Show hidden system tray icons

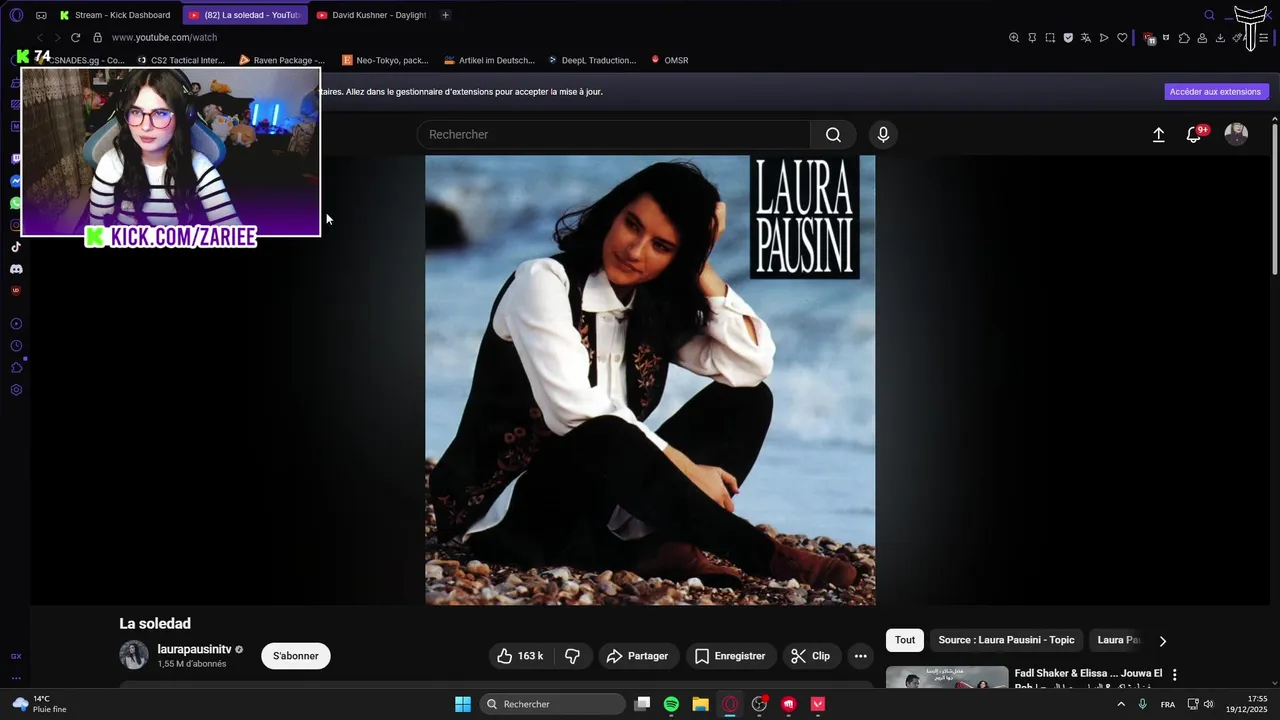[1120, 704]
